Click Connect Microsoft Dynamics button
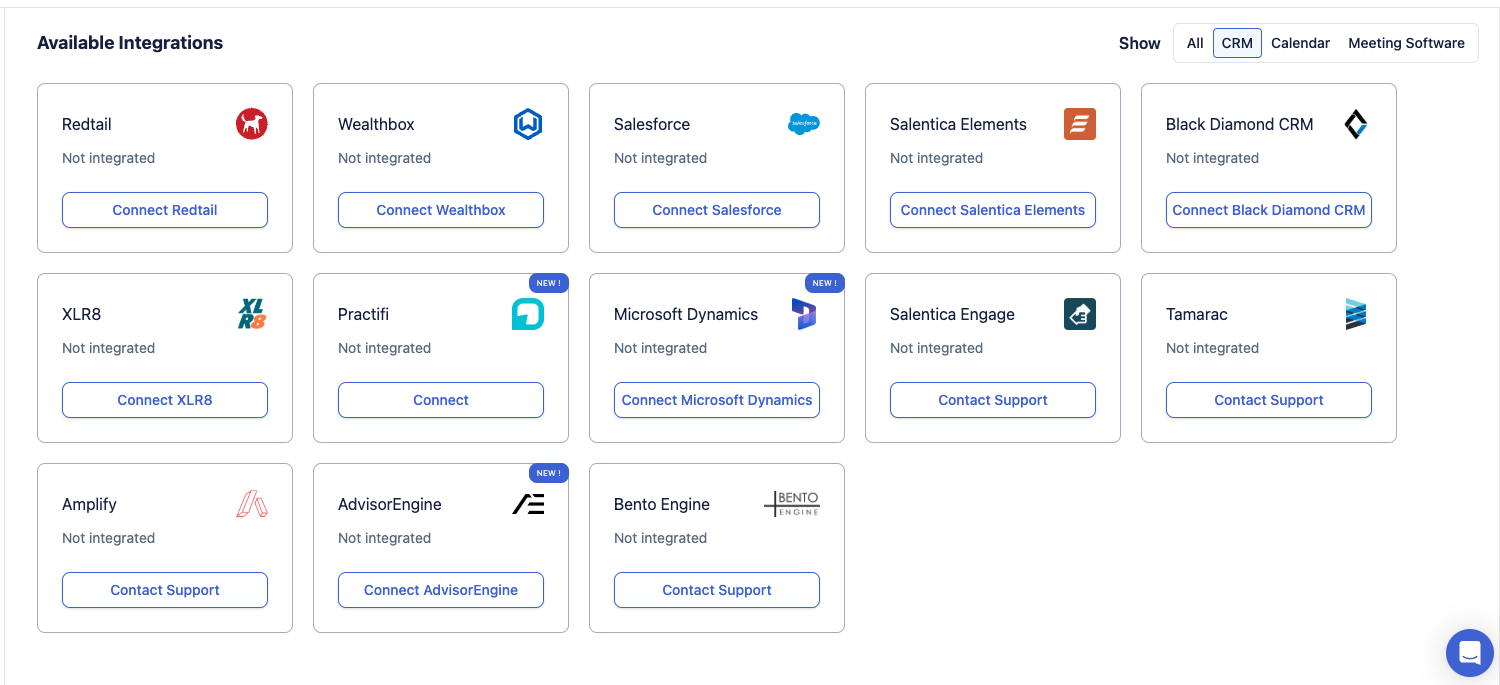Image resolution: width=1500 pixels, height=685 pixels. coord(717,400)
